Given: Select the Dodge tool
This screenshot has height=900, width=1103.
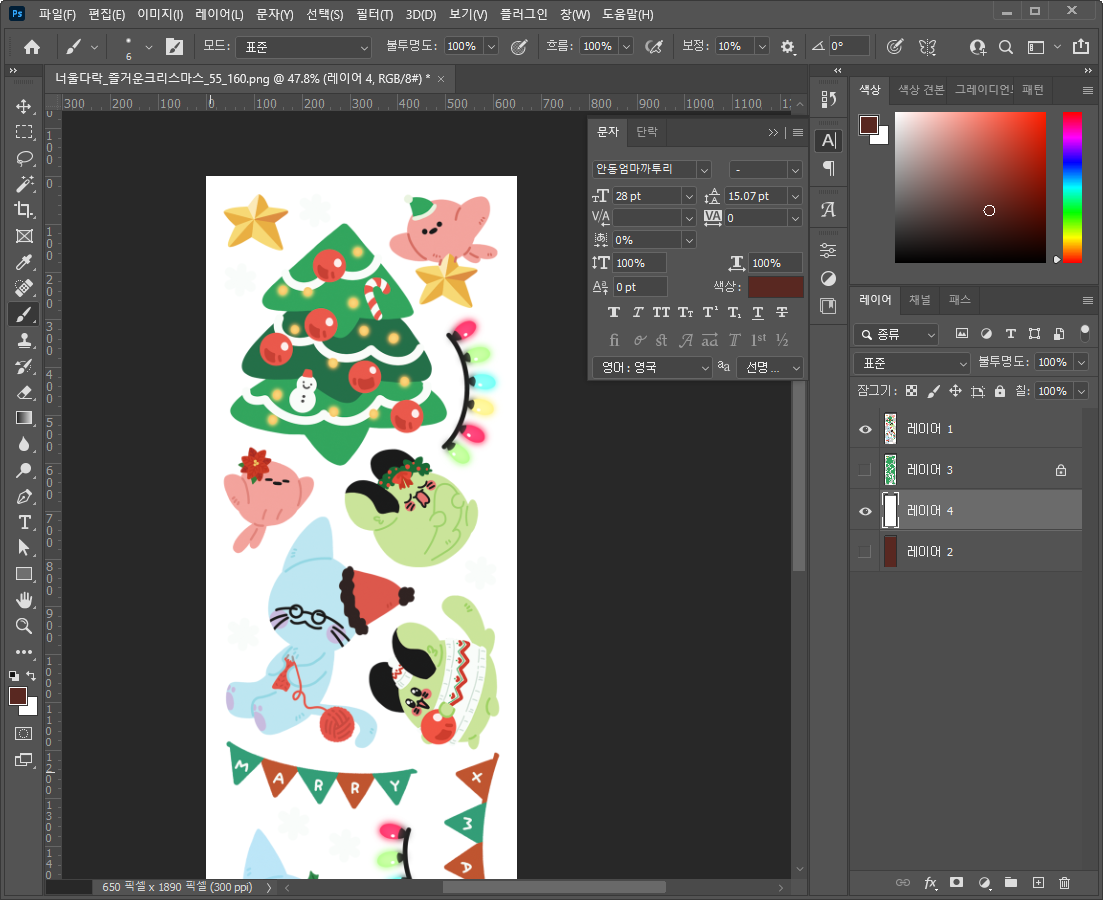Looking at the screenshot, I should coord(24,470).
